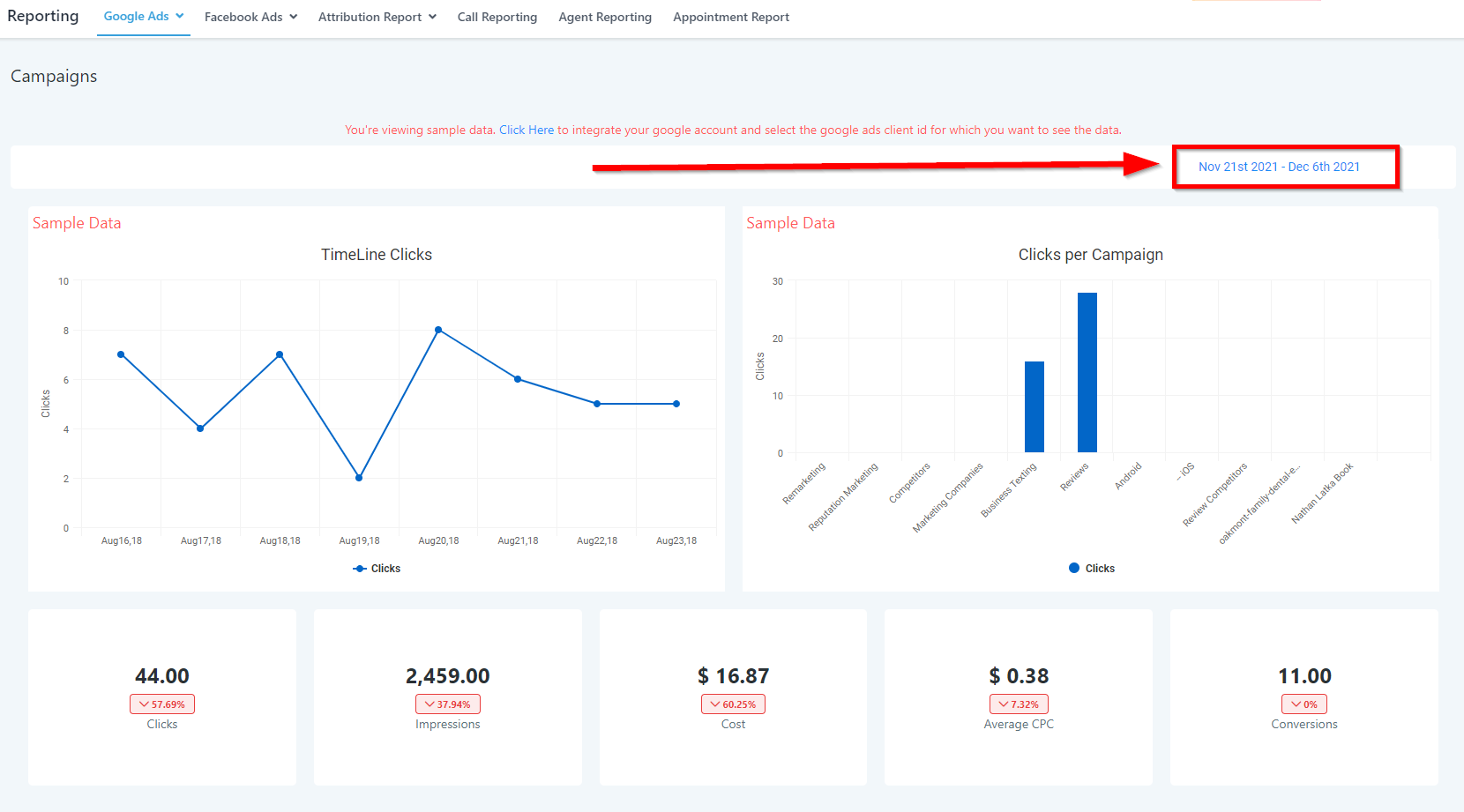
Task: Click the Impressions 37.94% decrease badge
Action: point(448,704)
